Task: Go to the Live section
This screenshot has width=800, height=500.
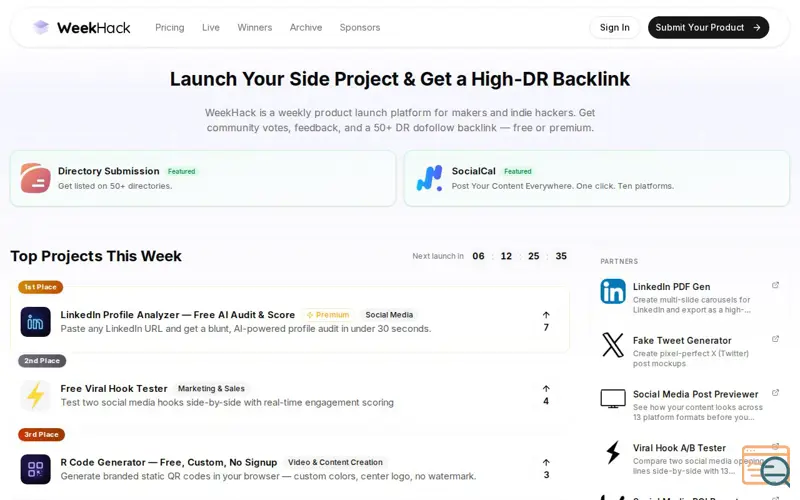Action: (x=211, y=28)
